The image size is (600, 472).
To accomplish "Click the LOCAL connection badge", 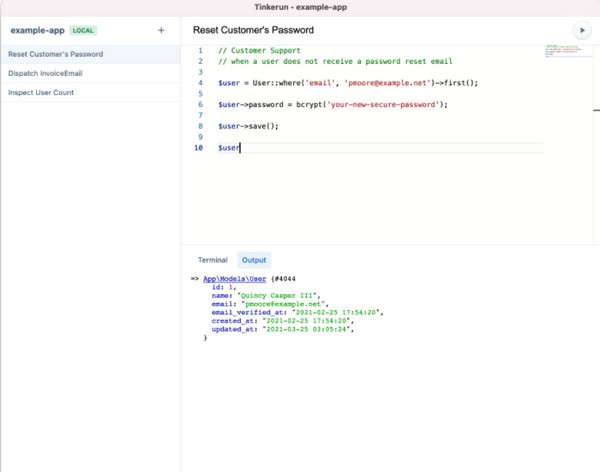I will (83, 31).
